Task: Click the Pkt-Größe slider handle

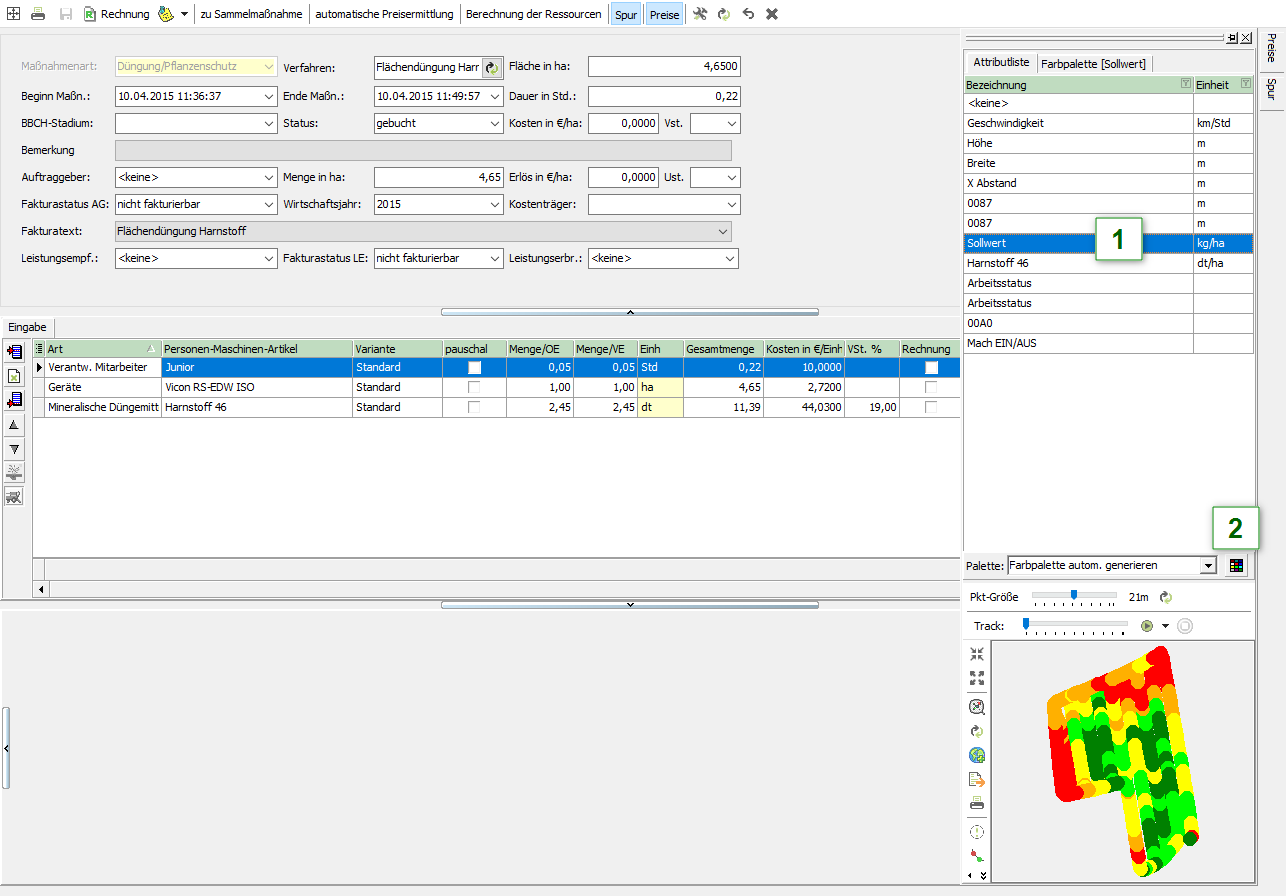Action: pyautogui.click(x=1073, y=595)
